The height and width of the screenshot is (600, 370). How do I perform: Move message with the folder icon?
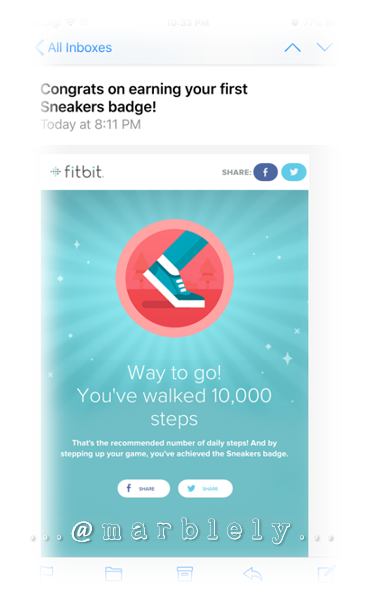pos(114,574)
